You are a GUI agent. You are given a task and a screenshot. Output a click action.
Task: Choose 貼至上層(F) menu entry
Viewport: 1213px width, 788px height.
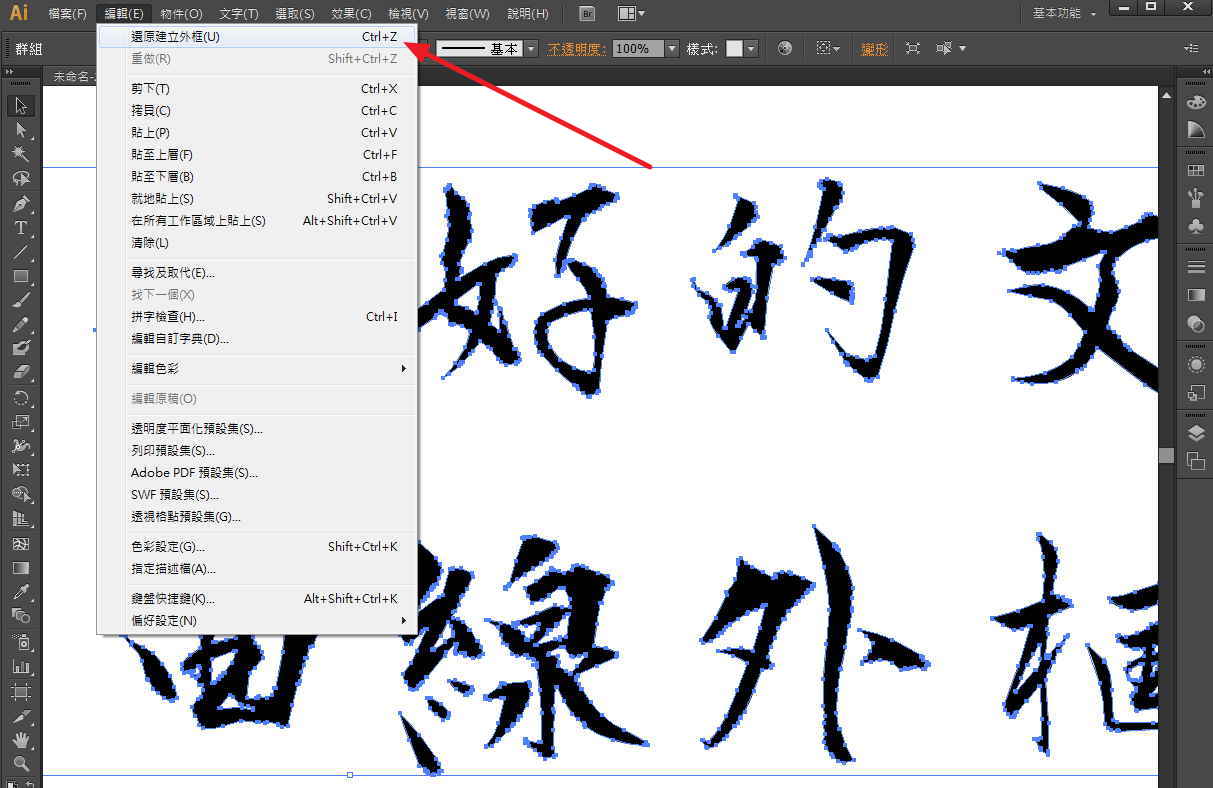click(257, 155)
